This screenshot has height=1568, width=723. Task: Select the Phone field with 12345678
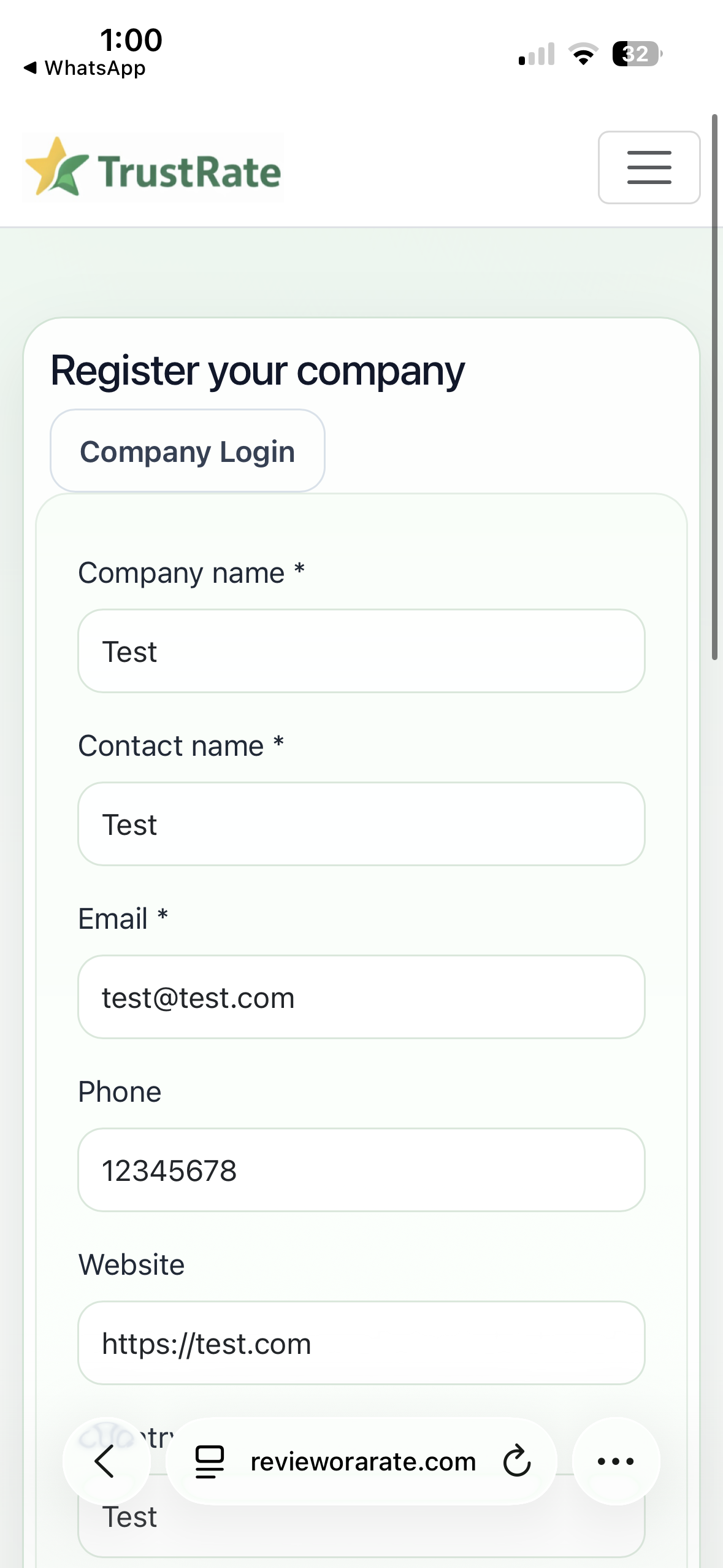point(361,1170)
